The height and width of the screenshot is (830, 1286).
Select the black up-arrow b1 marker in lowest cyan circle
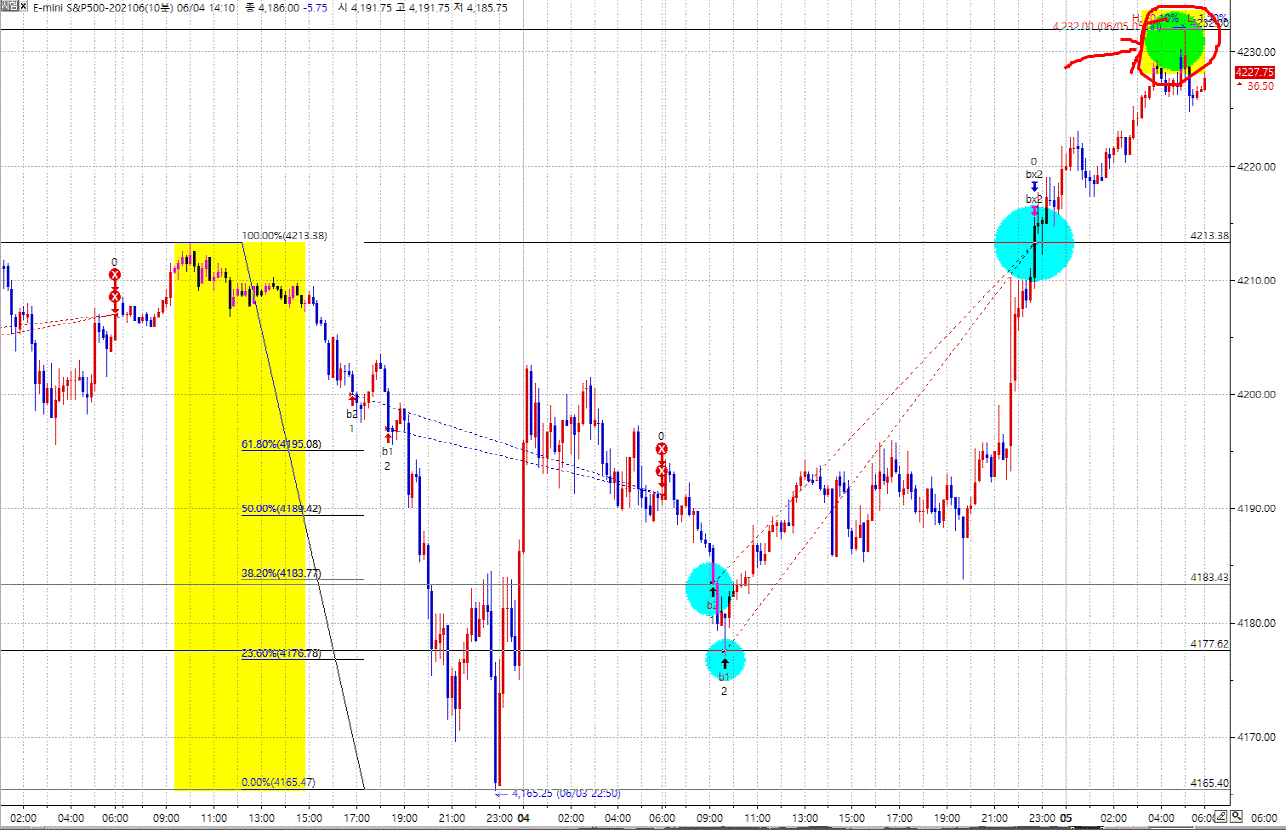pyautogui.click(x=725, y=662)
